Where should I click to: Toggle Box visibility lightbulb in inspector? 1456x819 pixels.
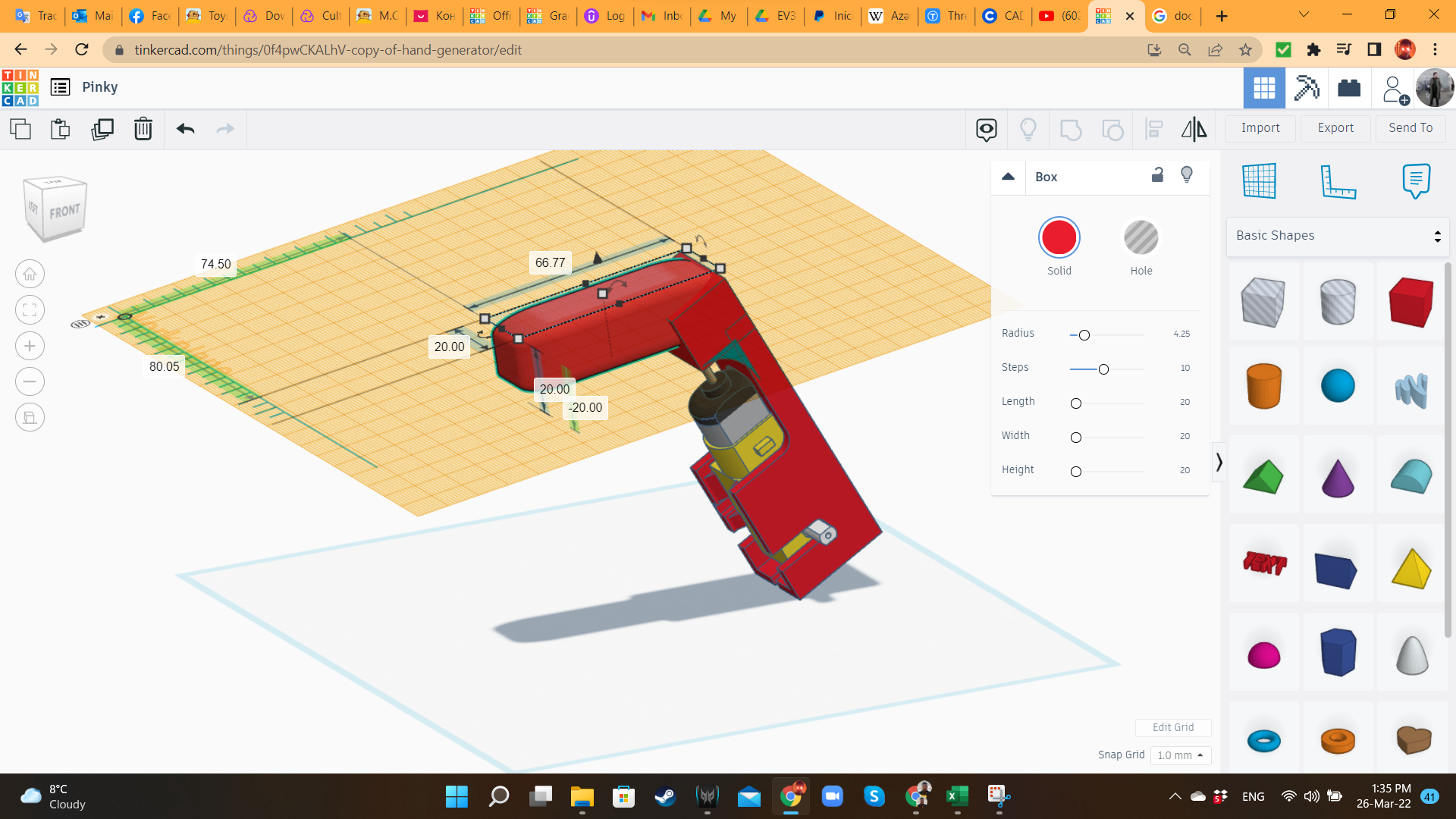(1187, 175)
